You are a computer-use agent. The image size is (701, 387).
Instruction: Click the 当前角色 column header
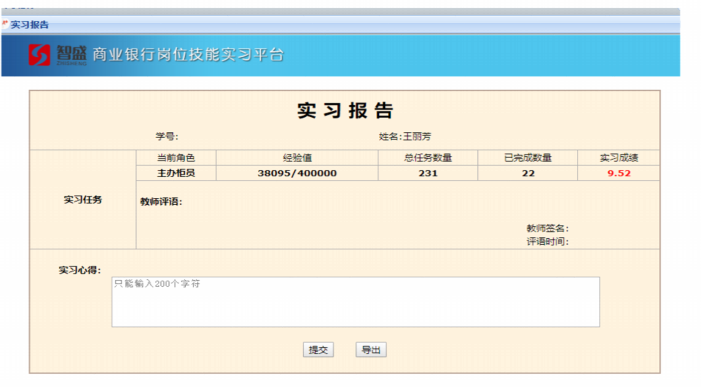176,158
